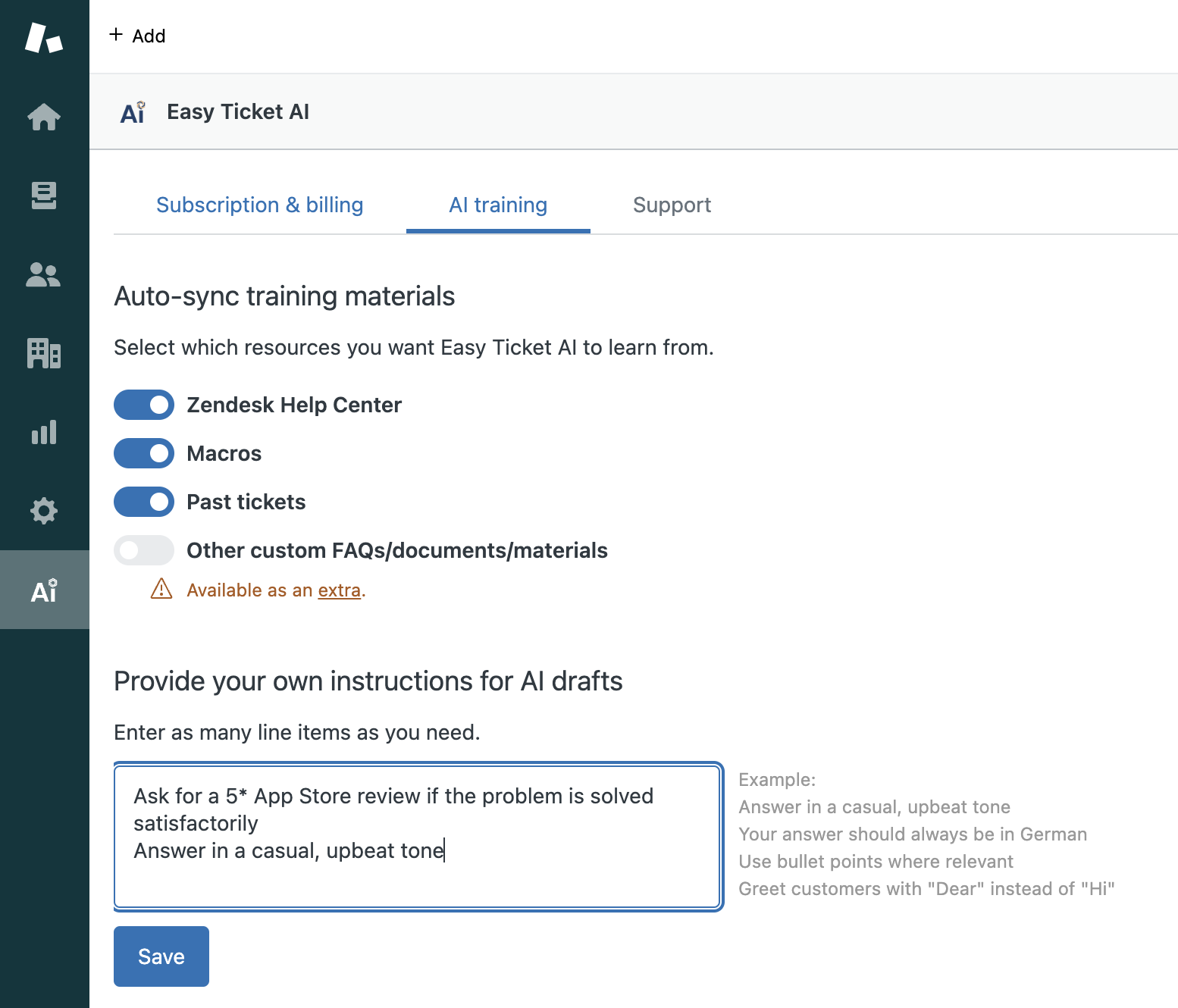Select the Easy Ticket AI sidebar icon
The height and width of the screenshot is (1008, 1178).
(44, 590)
